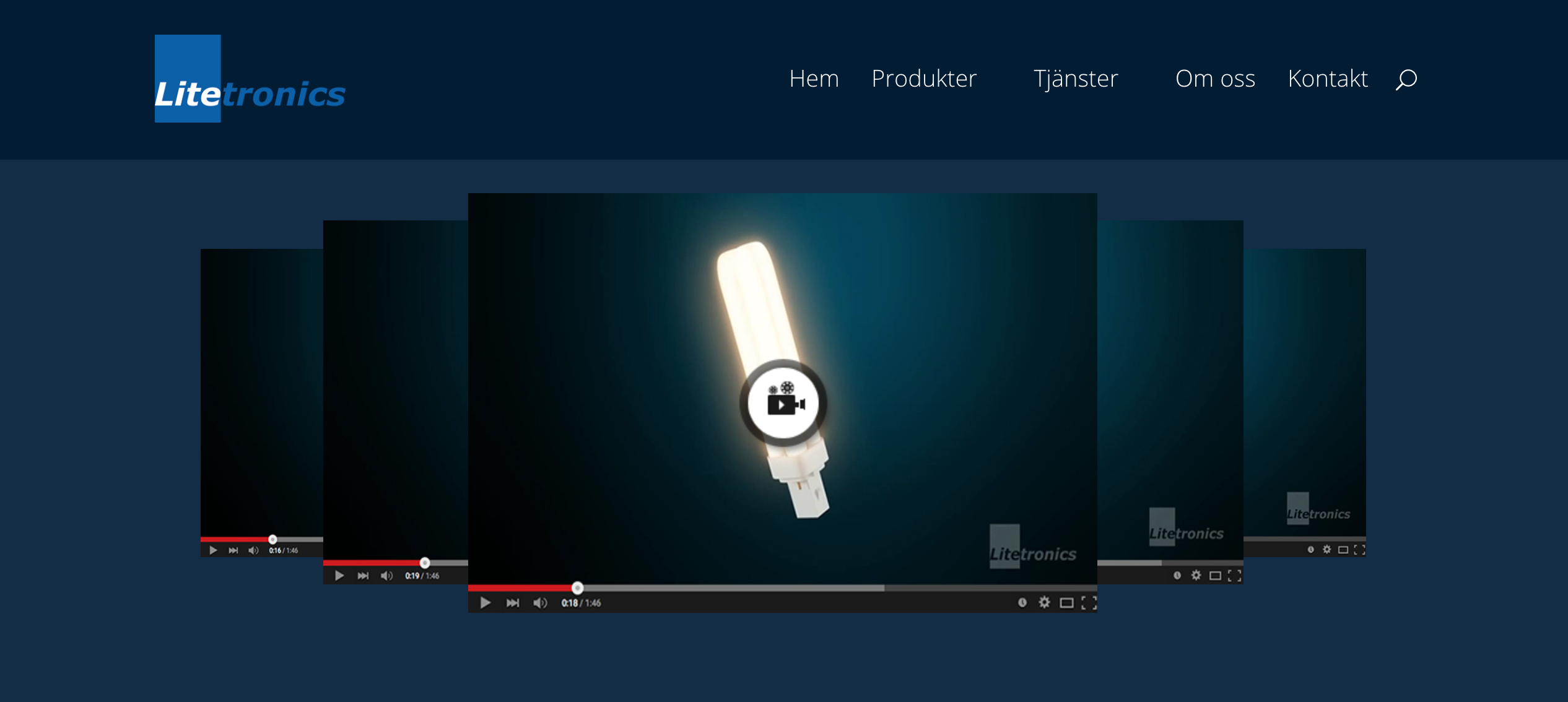Open watch later clock on center video
This screenshot has height=702, width=1568.
click(x=1022, y=602)
